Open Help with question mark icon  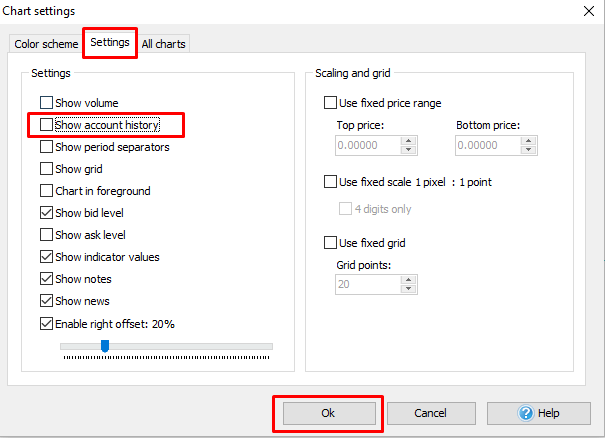[x=539, y=413]
